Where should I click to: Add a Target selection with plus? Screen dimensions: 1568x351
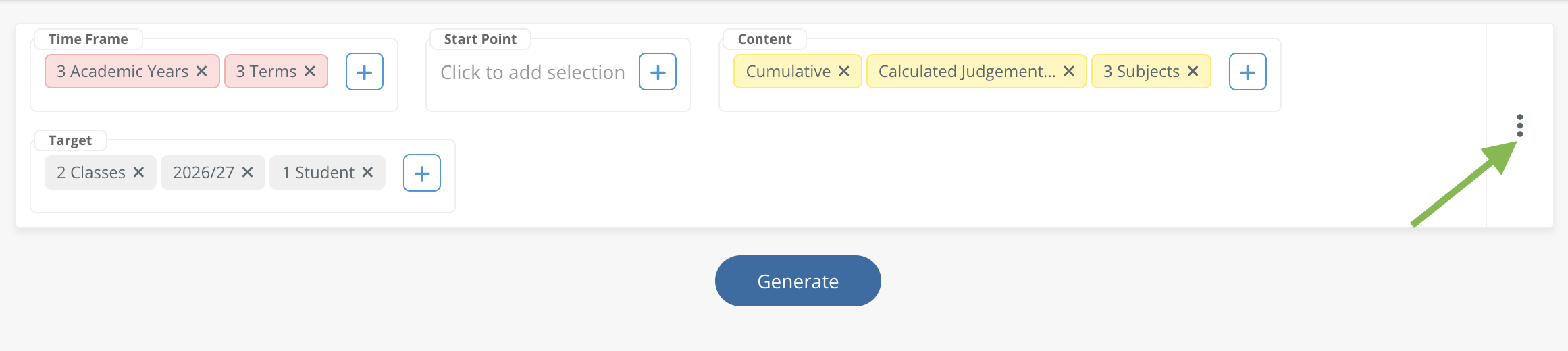422,173
